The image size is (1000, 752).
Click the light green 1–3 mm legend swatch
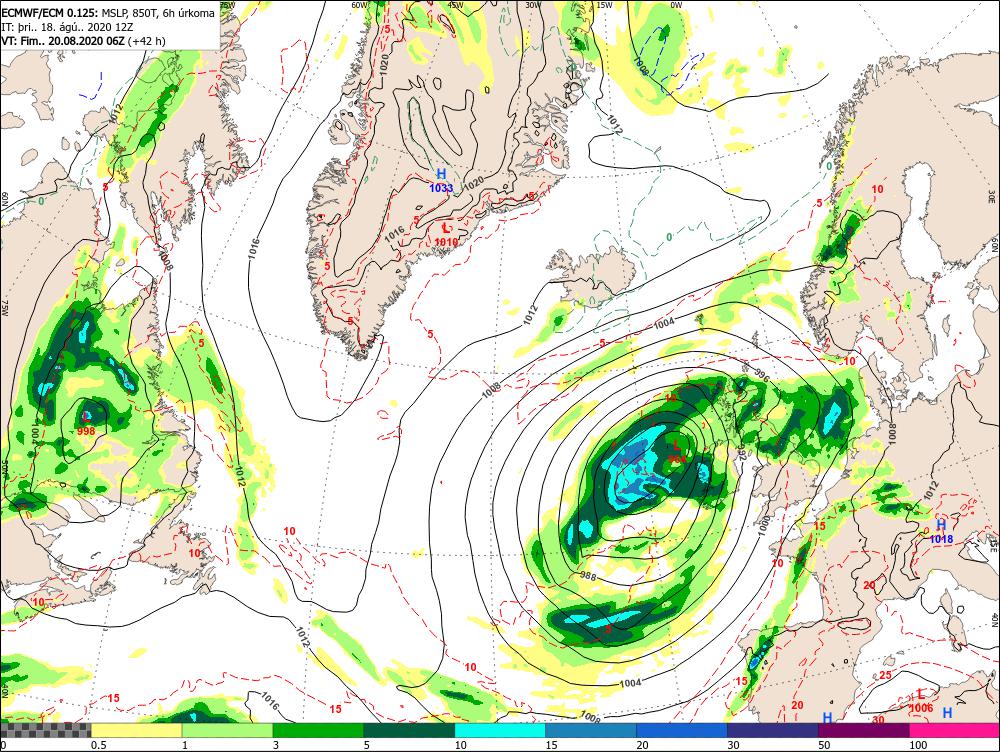[x=228, y=730]
